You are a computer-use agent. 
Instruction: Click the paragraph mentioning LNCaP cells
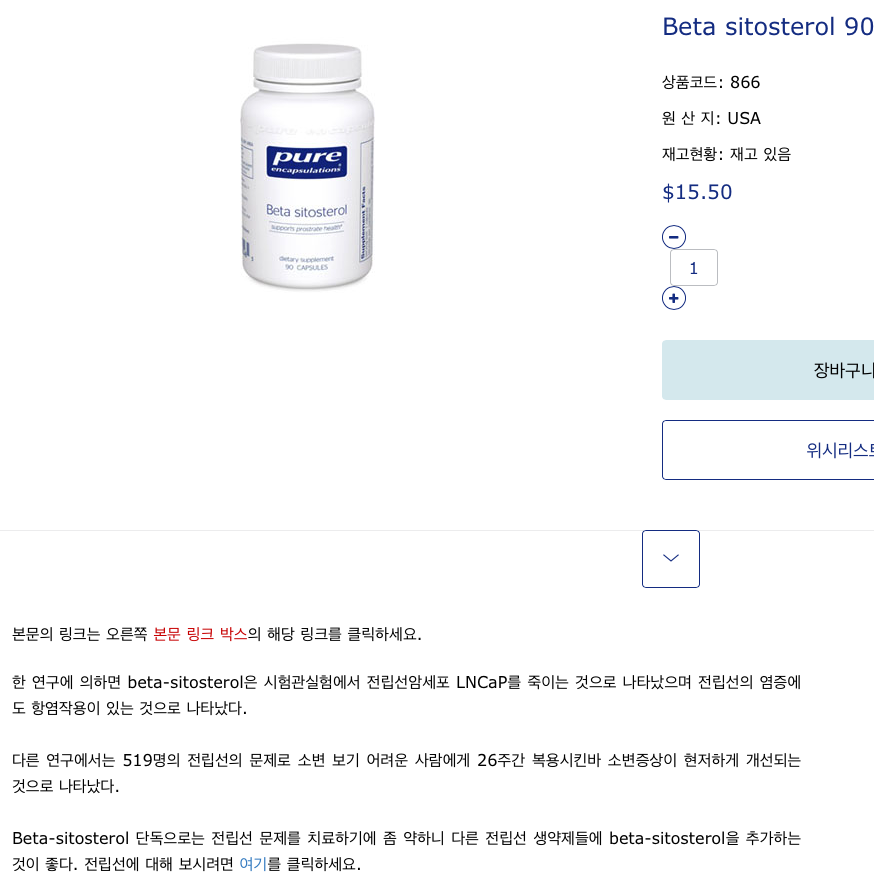[406, 695]
